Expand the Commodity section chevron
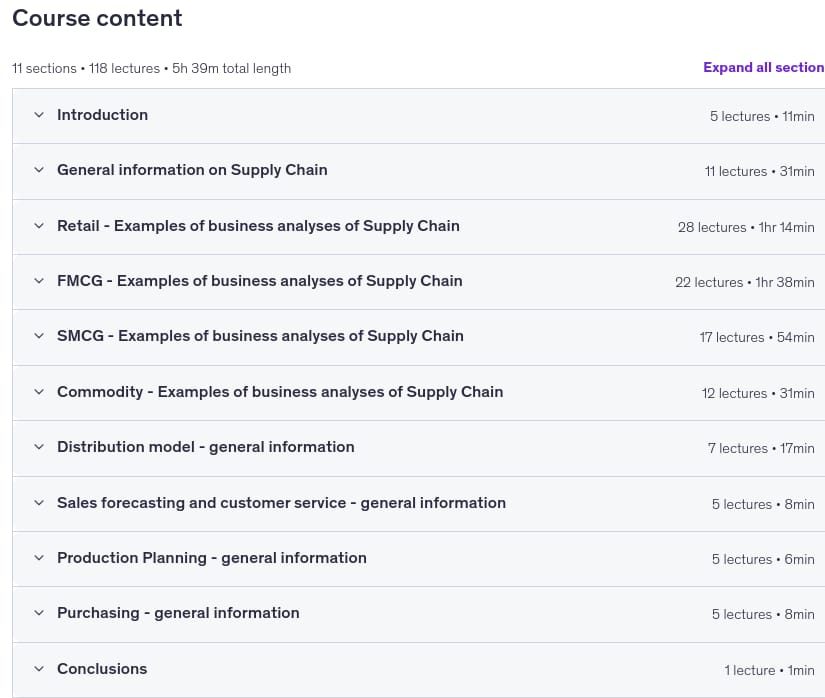The height and width of the screenshot is (698, 825). (x=39, y=392)
